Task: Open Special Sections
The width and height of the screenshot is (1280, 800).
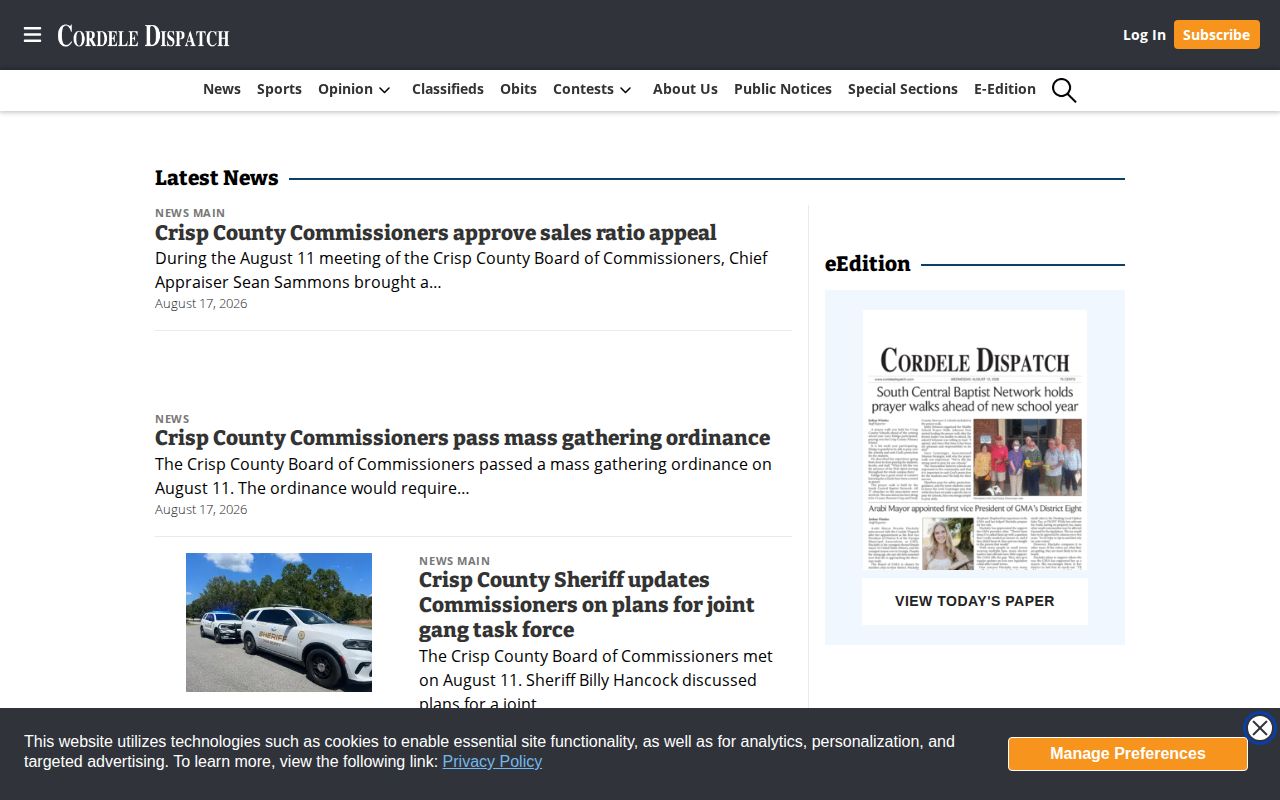Action: pyautogui.click(x=903, y=89)
